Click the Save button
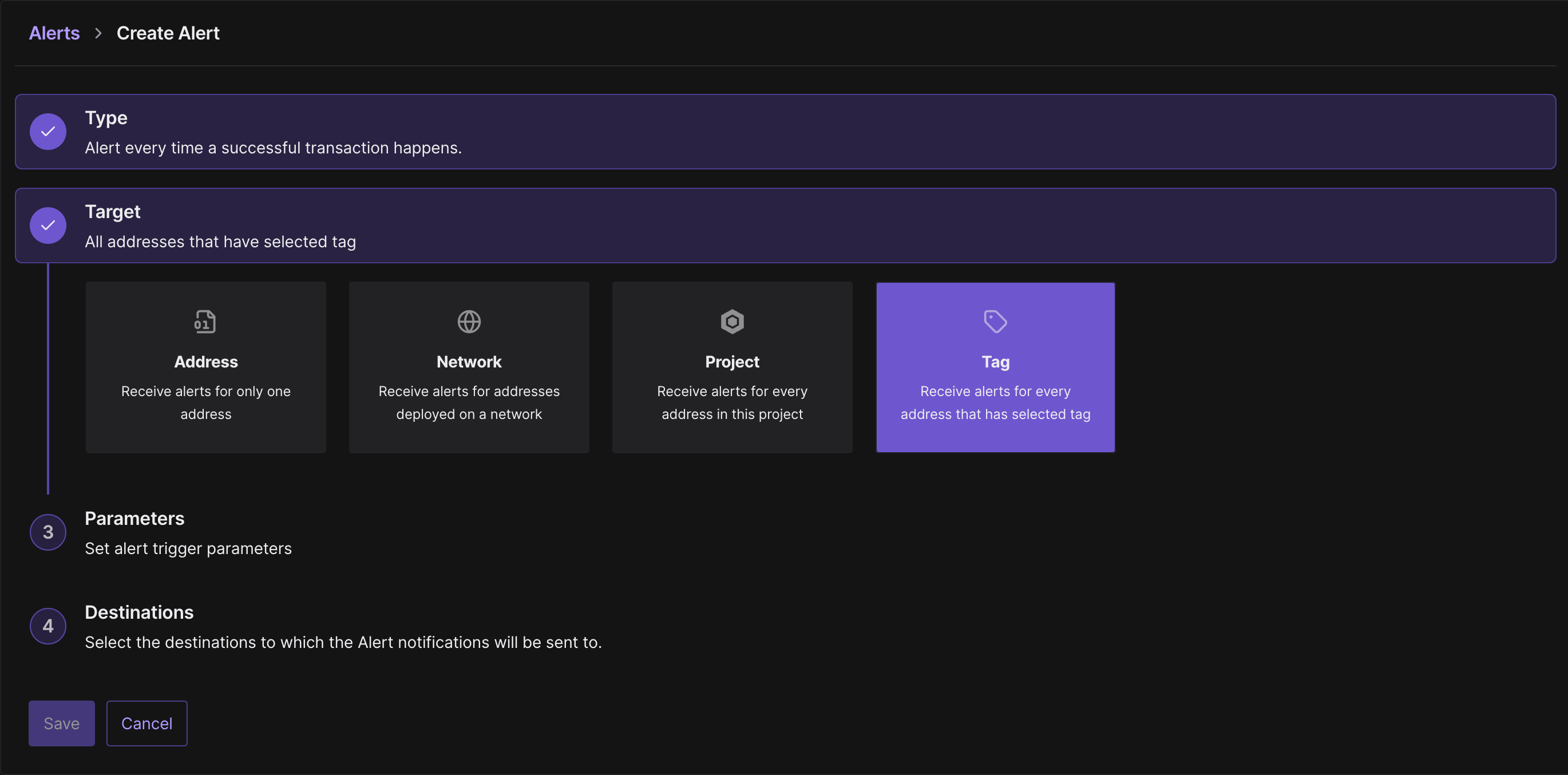The width and height of the screenshot is (1568, 775). coord(61,723)
